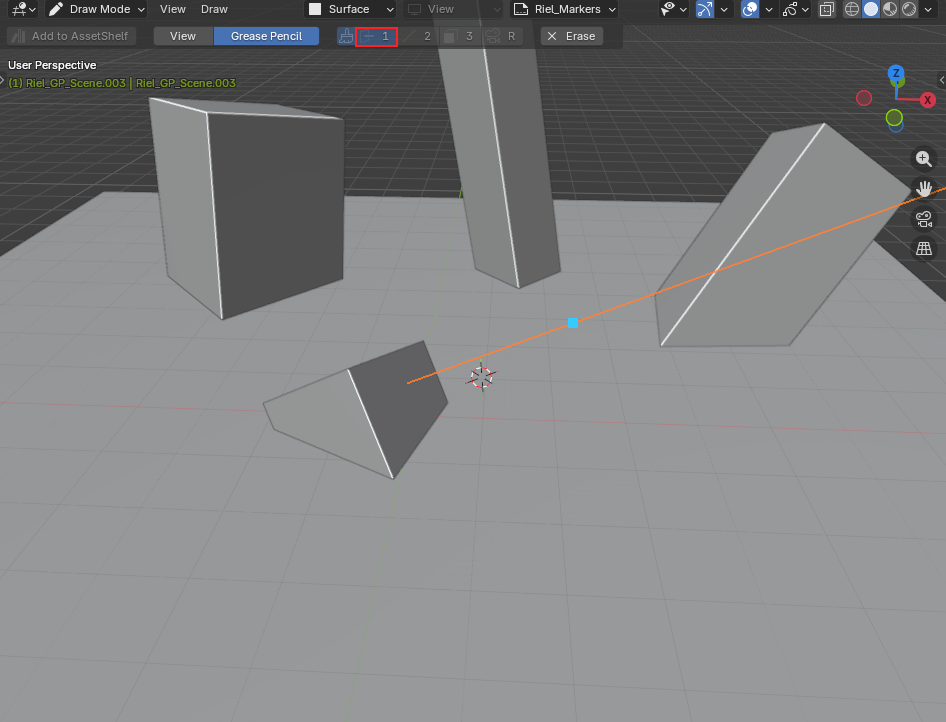Switch to the Grease Pencil tab
The width and height of the screenshot is (946, 722).
pyautogui.click(x=267, y=36)
